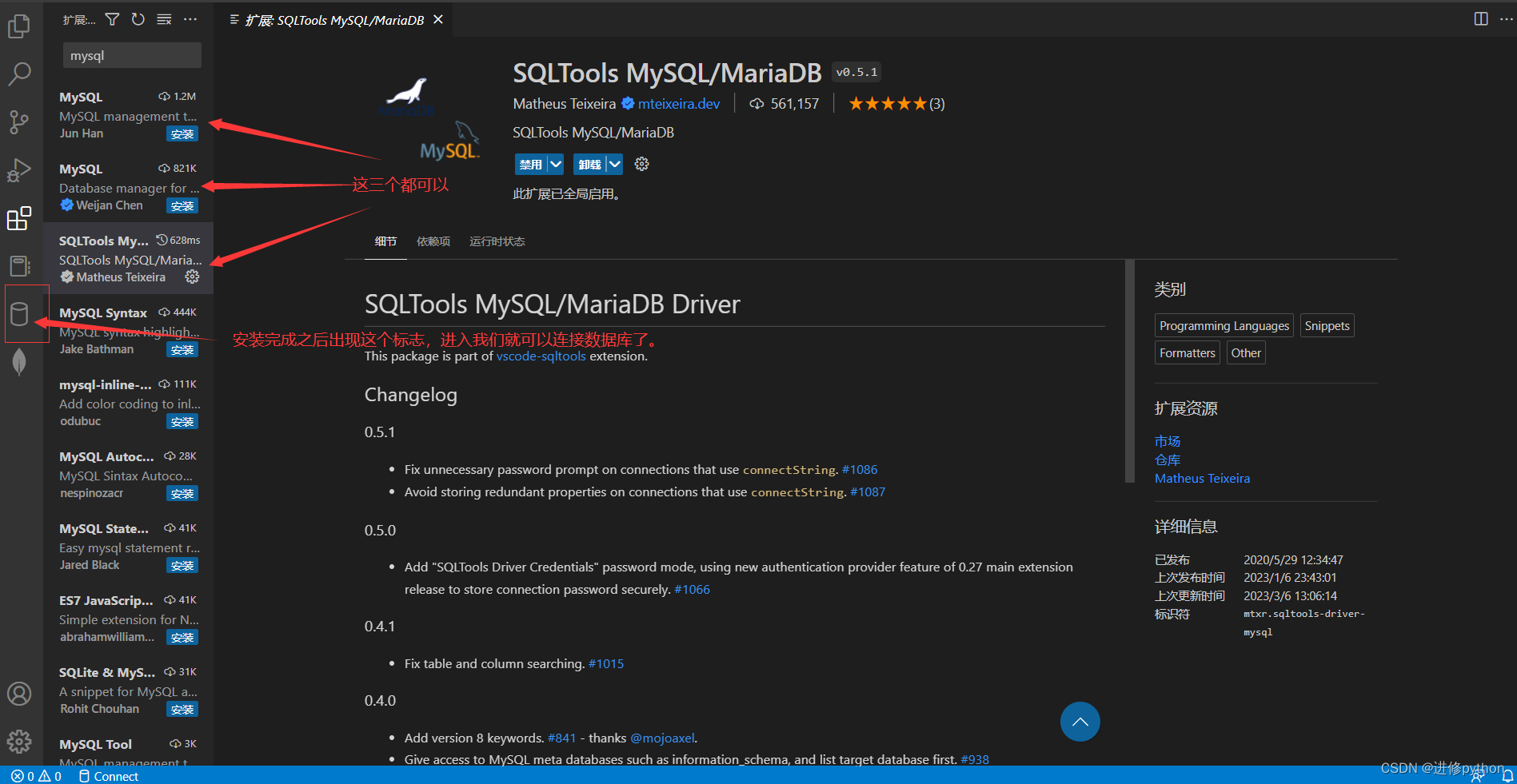Switch to the 依赖项 tab
Screen dimensions: 1517x784
click(433, 241)
